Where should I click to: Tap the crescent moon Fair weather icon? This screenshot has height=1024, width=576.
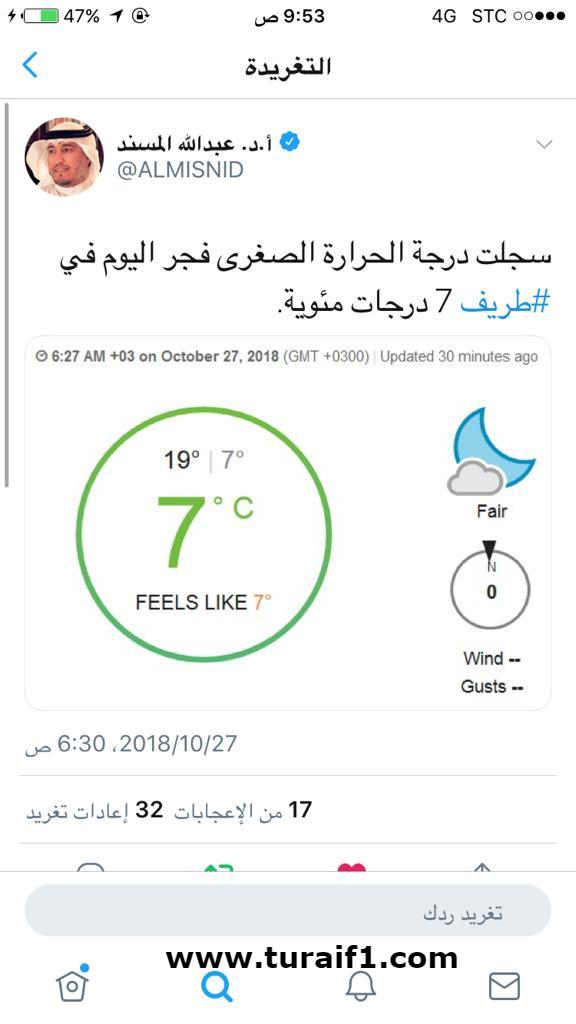491,452
